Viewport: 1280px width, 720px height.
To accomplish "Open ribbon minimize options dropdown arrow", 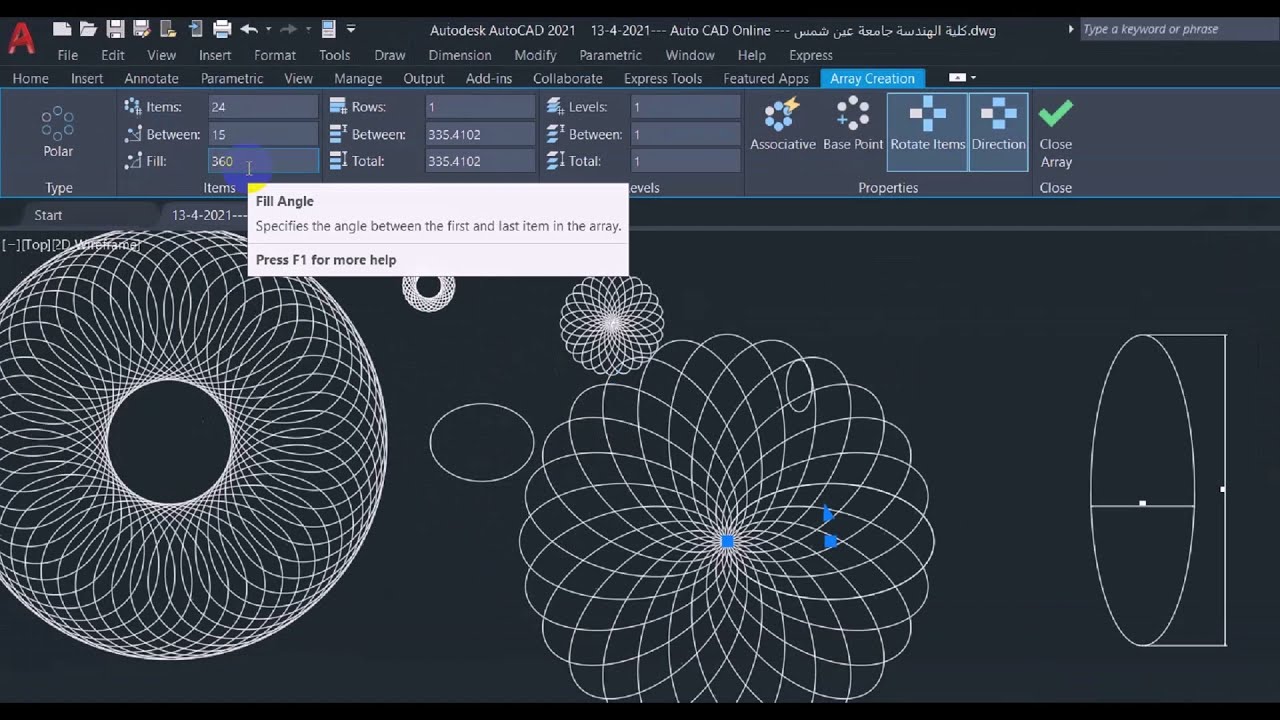I will click(x=973, y=78).
